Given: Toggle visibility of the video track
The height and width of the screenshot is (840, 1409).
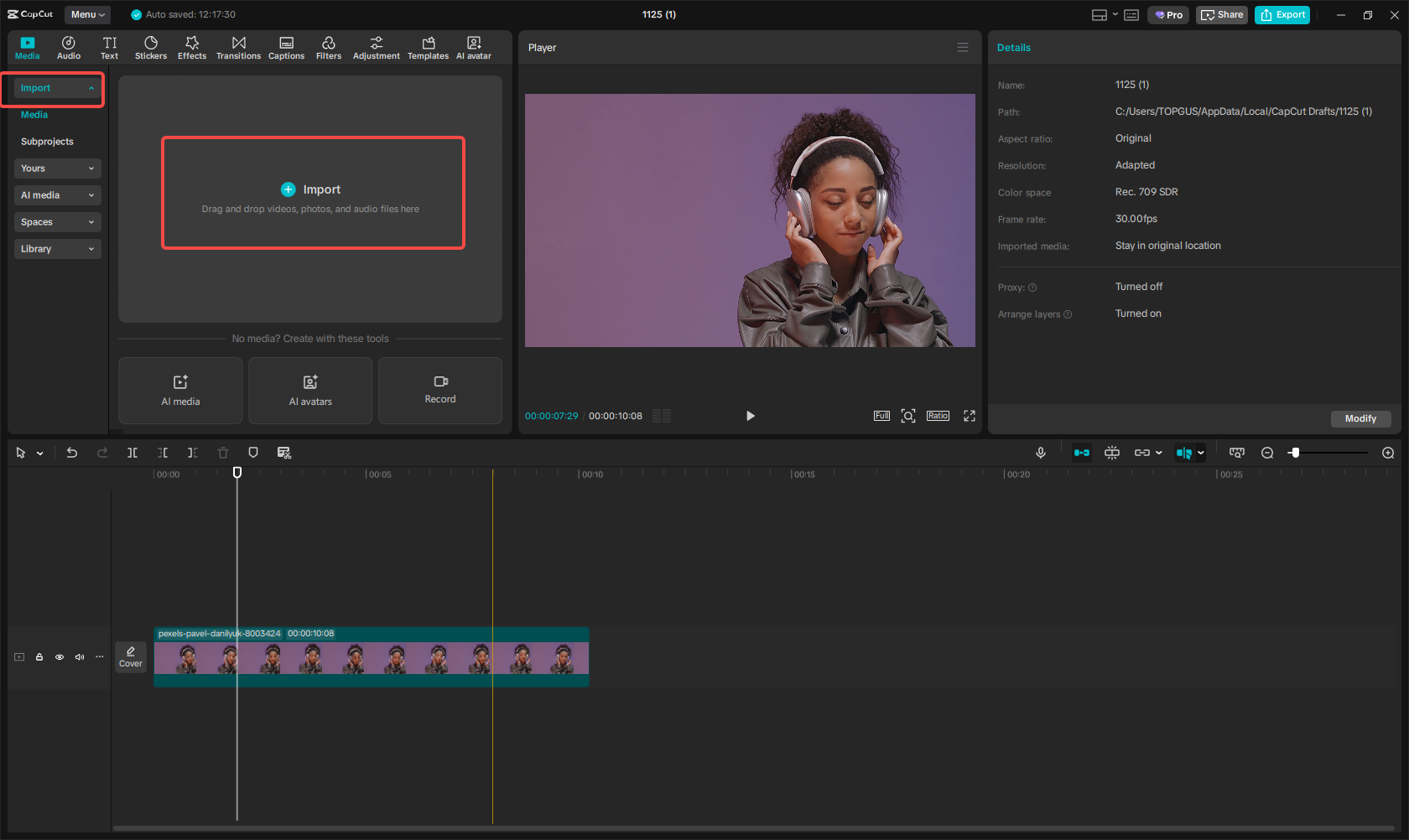Looking at the screenshot, I should [59, 657].
